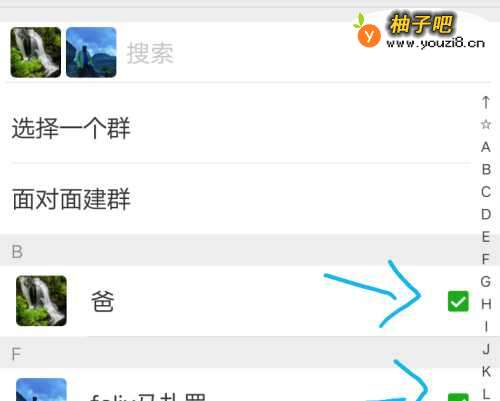Jump to letter H in index bar

pos(486,304)
